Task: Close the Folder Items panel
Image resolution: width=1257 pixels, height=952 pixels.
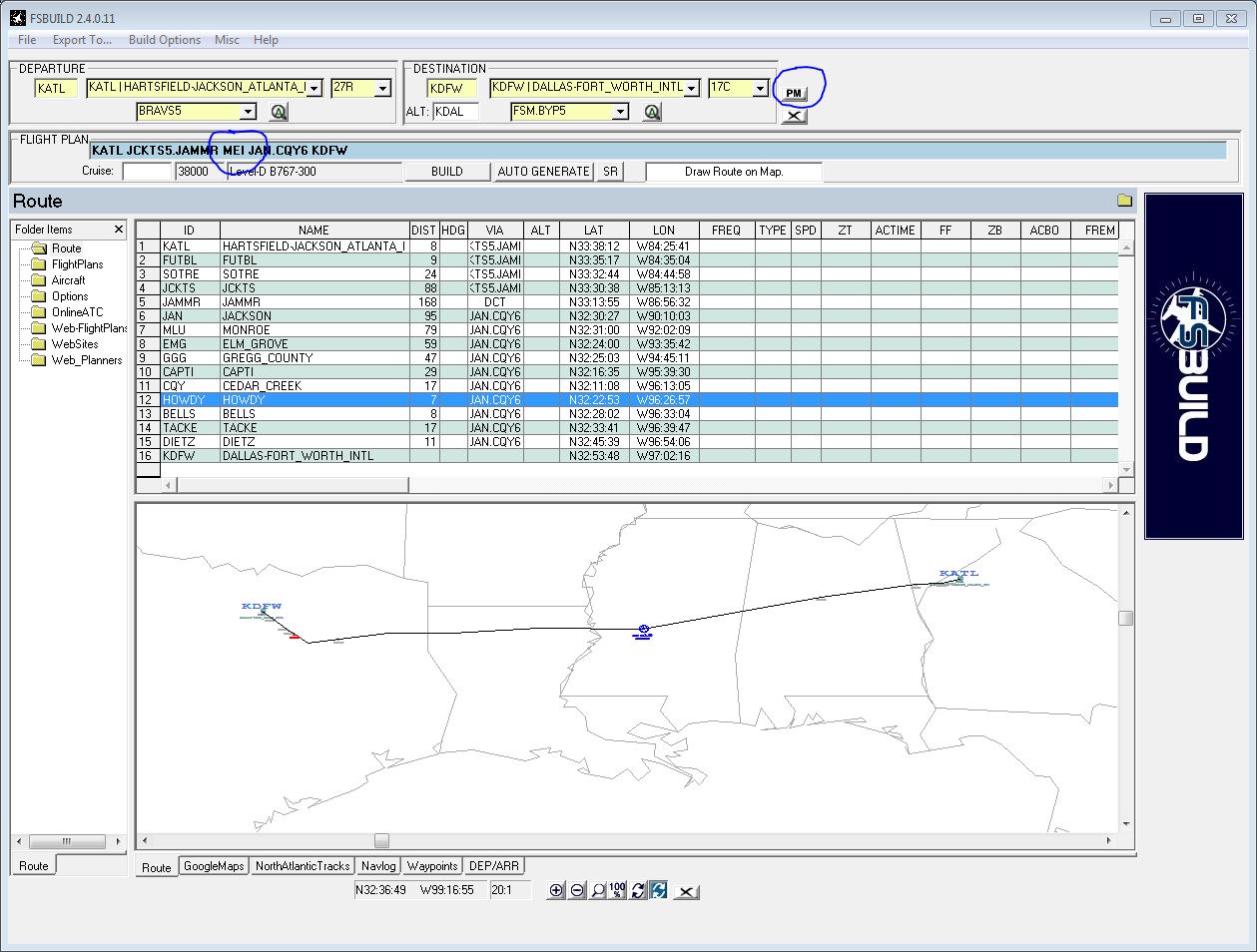Action: (x=119, y=230)
